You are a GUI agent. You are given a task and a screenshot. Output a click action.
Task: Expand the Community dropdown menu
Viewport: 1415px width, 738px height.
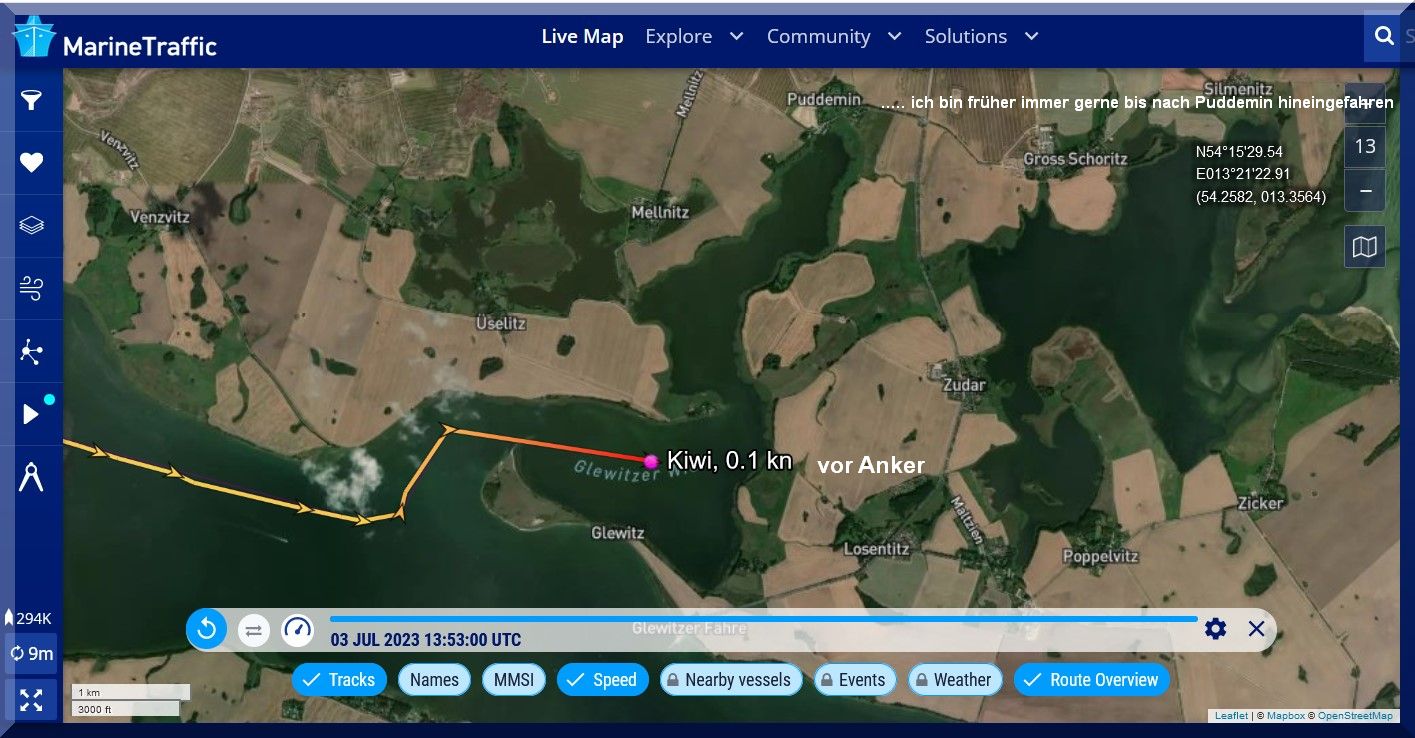(x=834, y=36)
